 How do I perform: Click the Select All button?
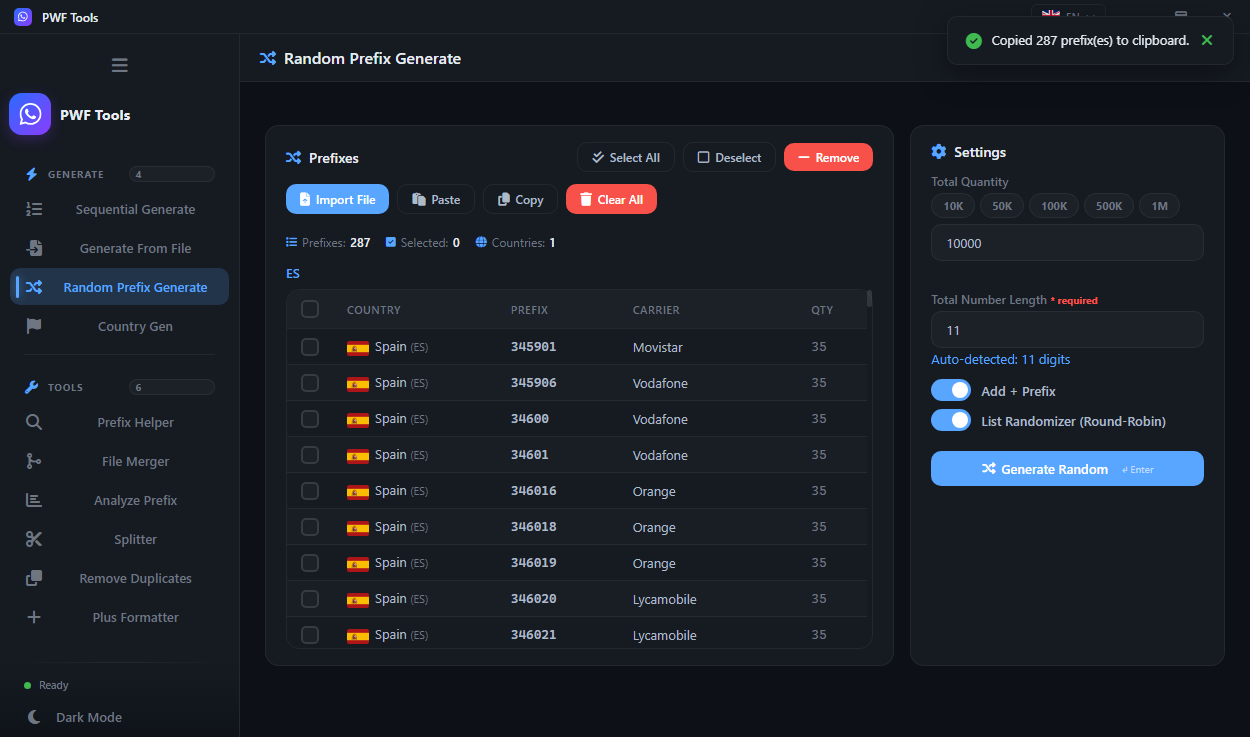pos(626,157)
